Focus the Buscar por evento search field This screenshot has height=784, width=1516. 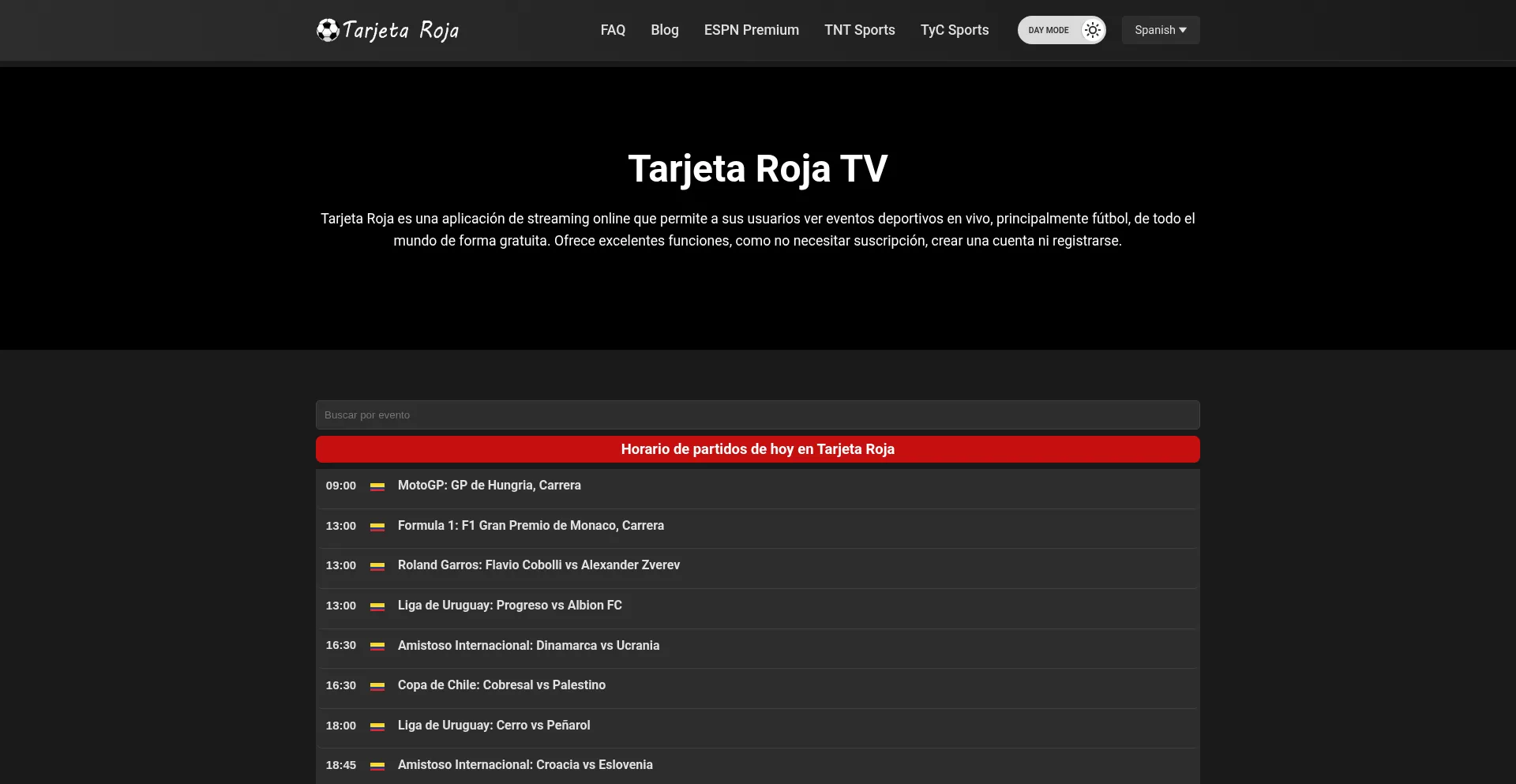(x=758, y=415)
